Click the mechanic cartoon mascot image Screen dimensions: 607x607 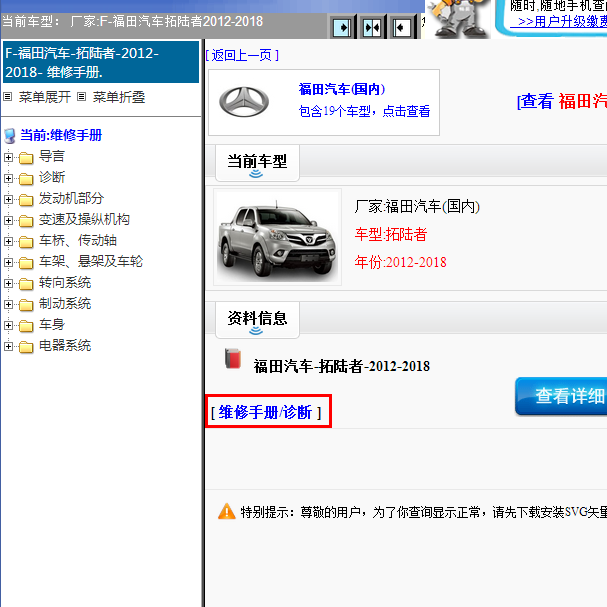(459, 19)
